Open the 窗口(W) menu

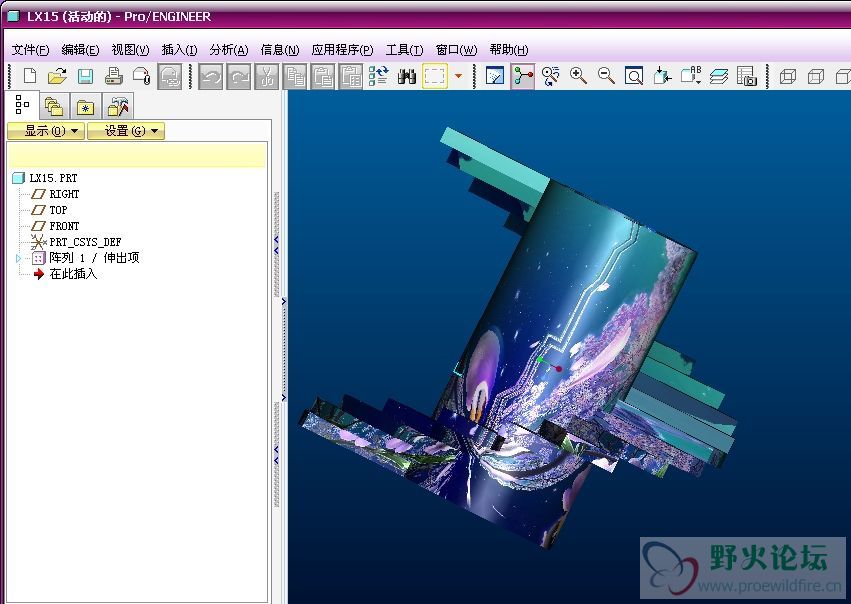click(x=456, y=50)
